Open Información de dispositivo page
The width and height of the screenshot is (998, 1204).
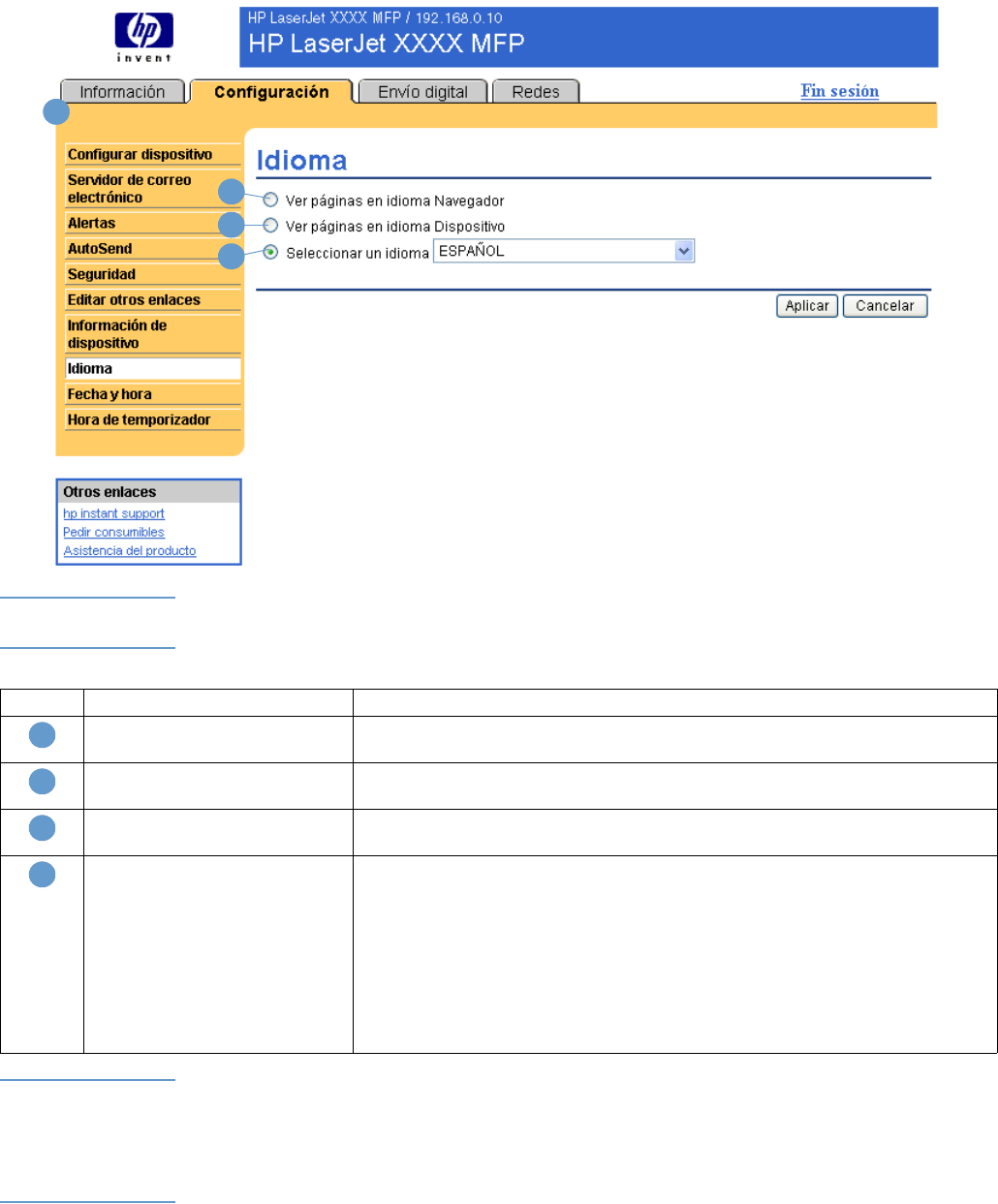coord(153,334)
